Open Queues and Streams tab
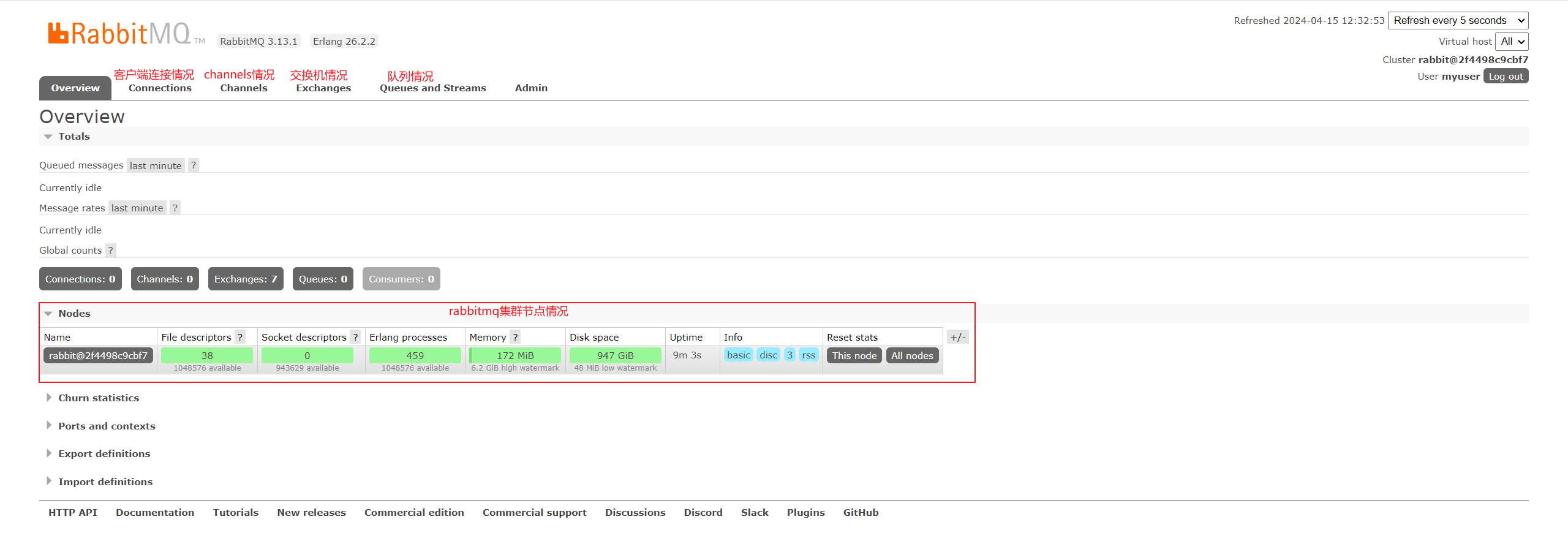This screenshot has width=1568, height=533. 433,88
